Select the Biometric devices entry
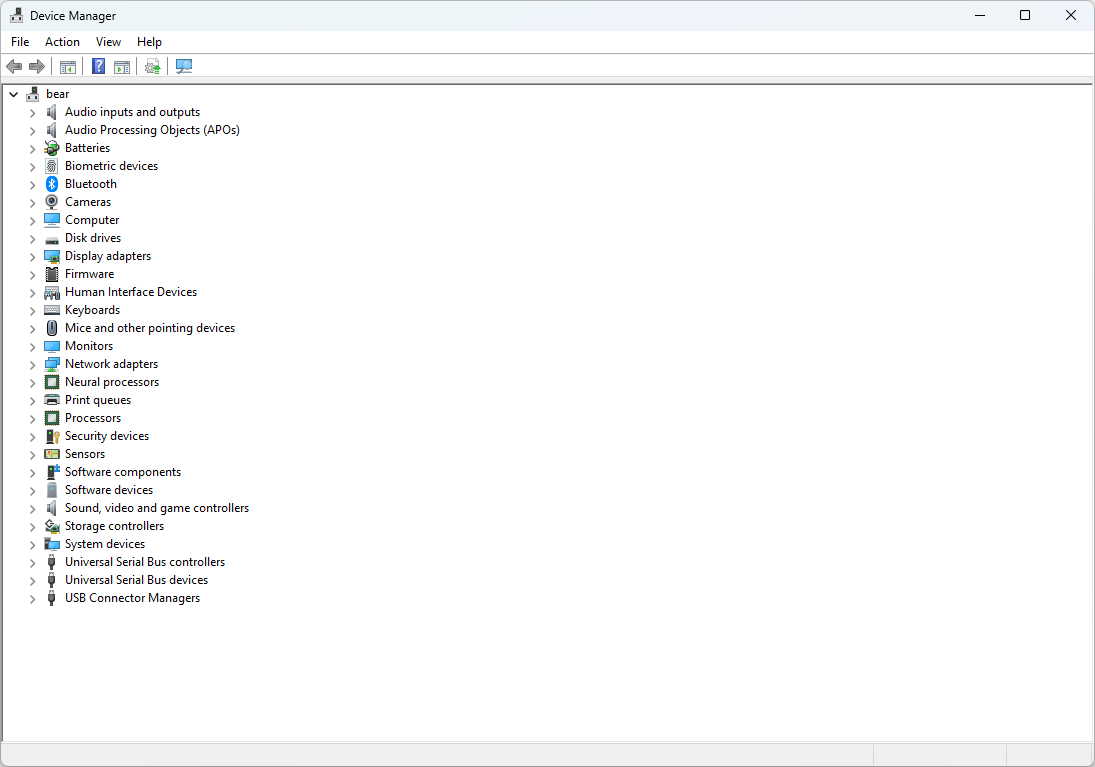1095x767 pixels. pos(111,165)
